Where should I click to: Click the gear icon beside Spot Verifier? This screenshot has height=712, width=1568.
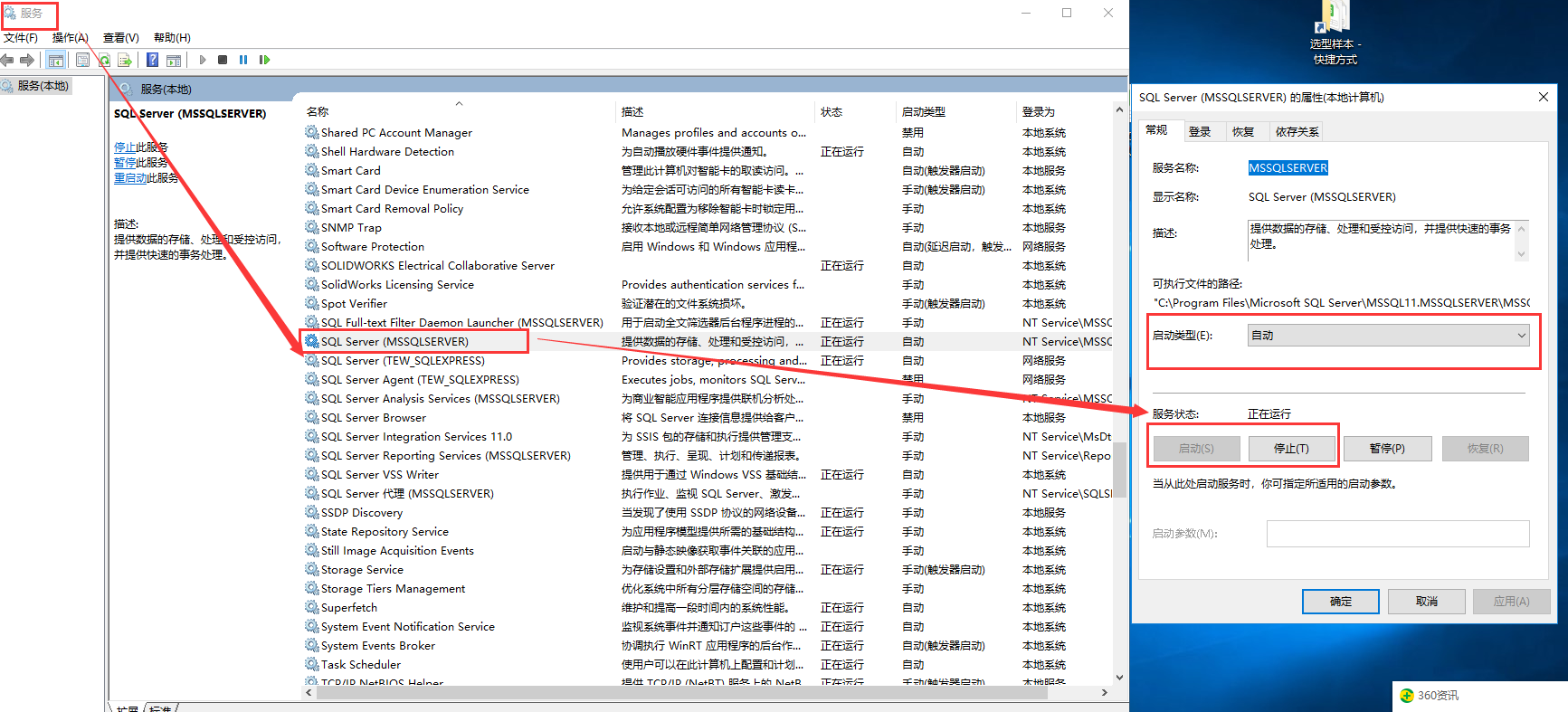pos(312,303)
